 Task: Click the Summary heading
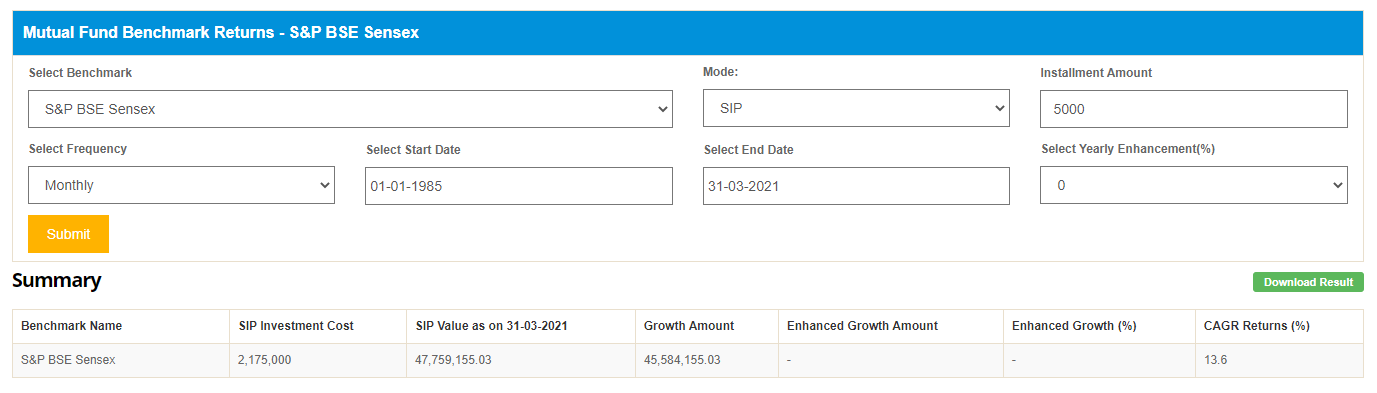[x=57, y=281]
